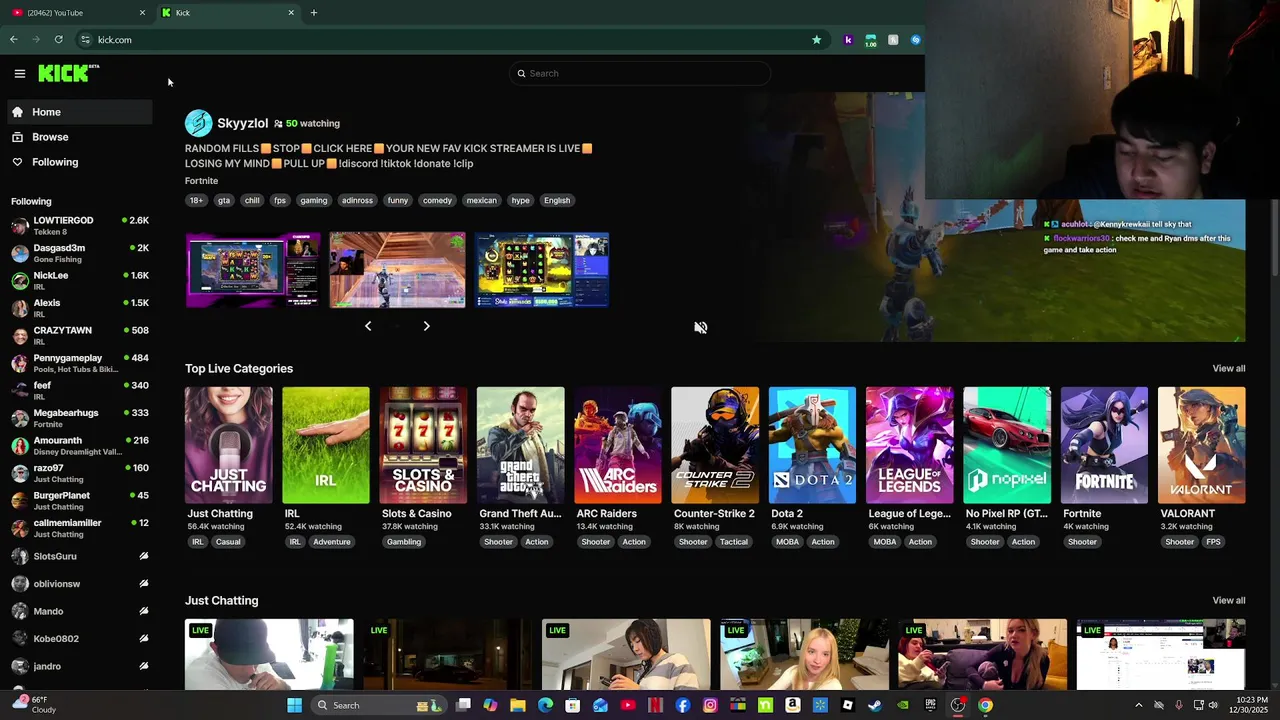Show previous featured stream in carousel
This screenshot has width=1280, height=720.
pyautogui.click(x=368, y=326)
